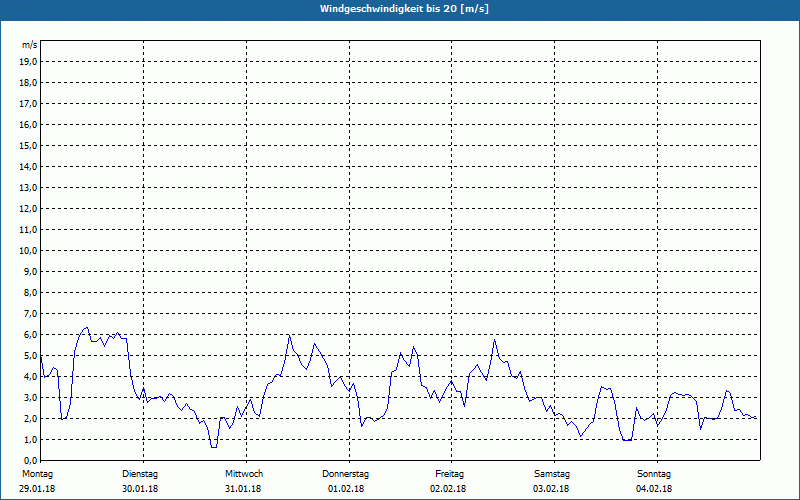
Task: Click the Monday wind peak above 6 m/s
Action: [87, 328]
